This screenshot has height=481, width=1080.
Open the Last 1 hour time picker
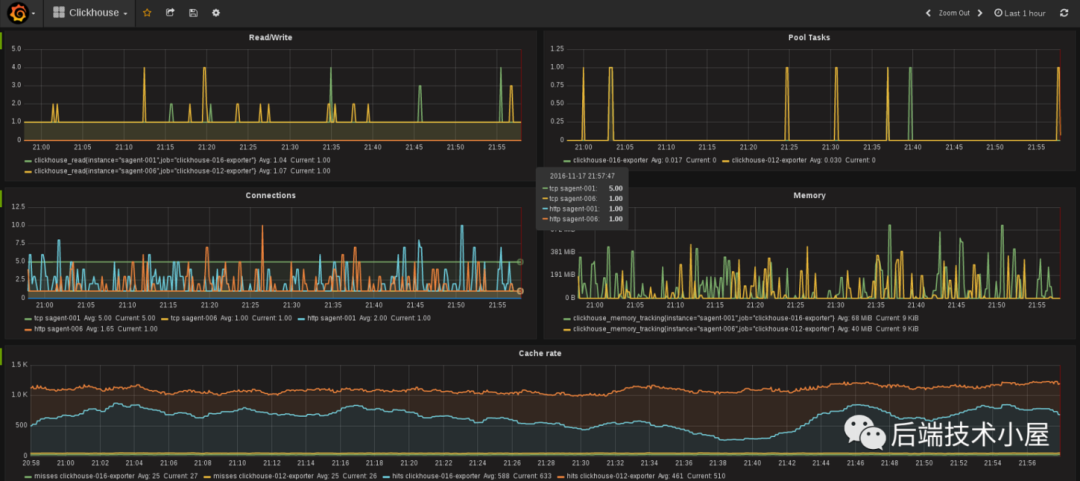[x=1019, y=13]
